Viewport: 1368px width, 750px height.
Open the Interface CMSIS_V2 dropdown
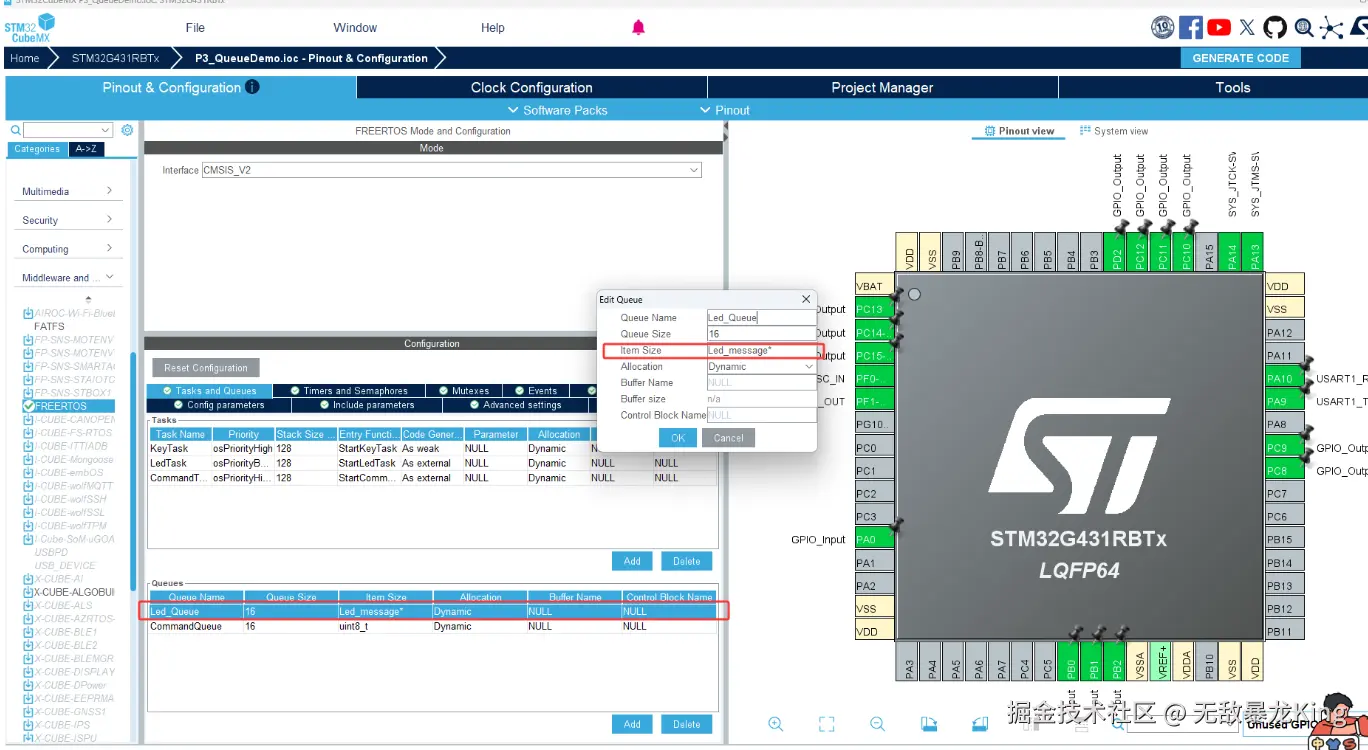(x=451, y=171)
